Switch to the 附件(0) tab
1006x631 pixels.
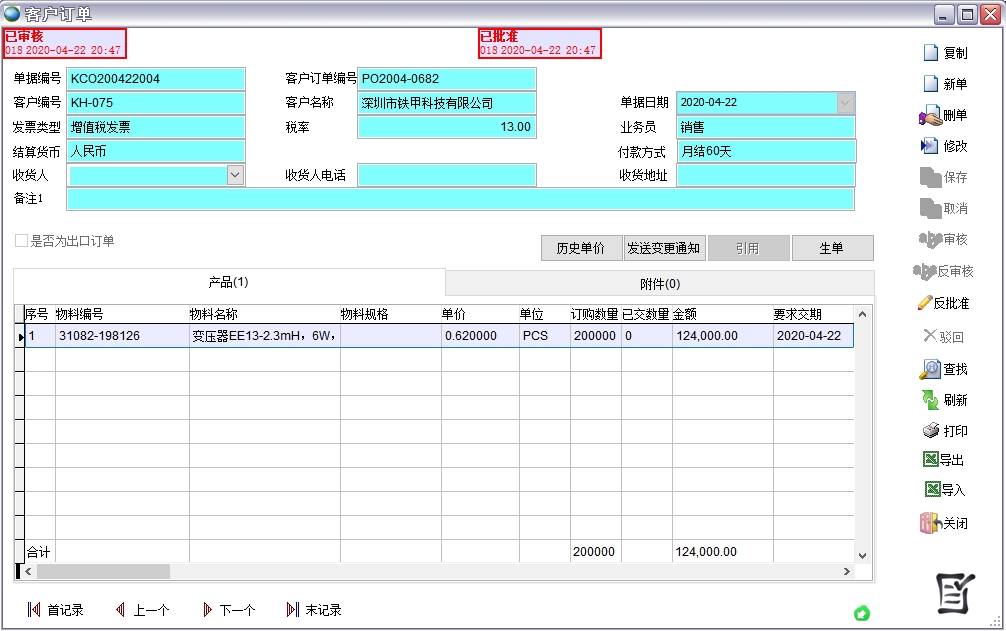click(x=659, y=283)
